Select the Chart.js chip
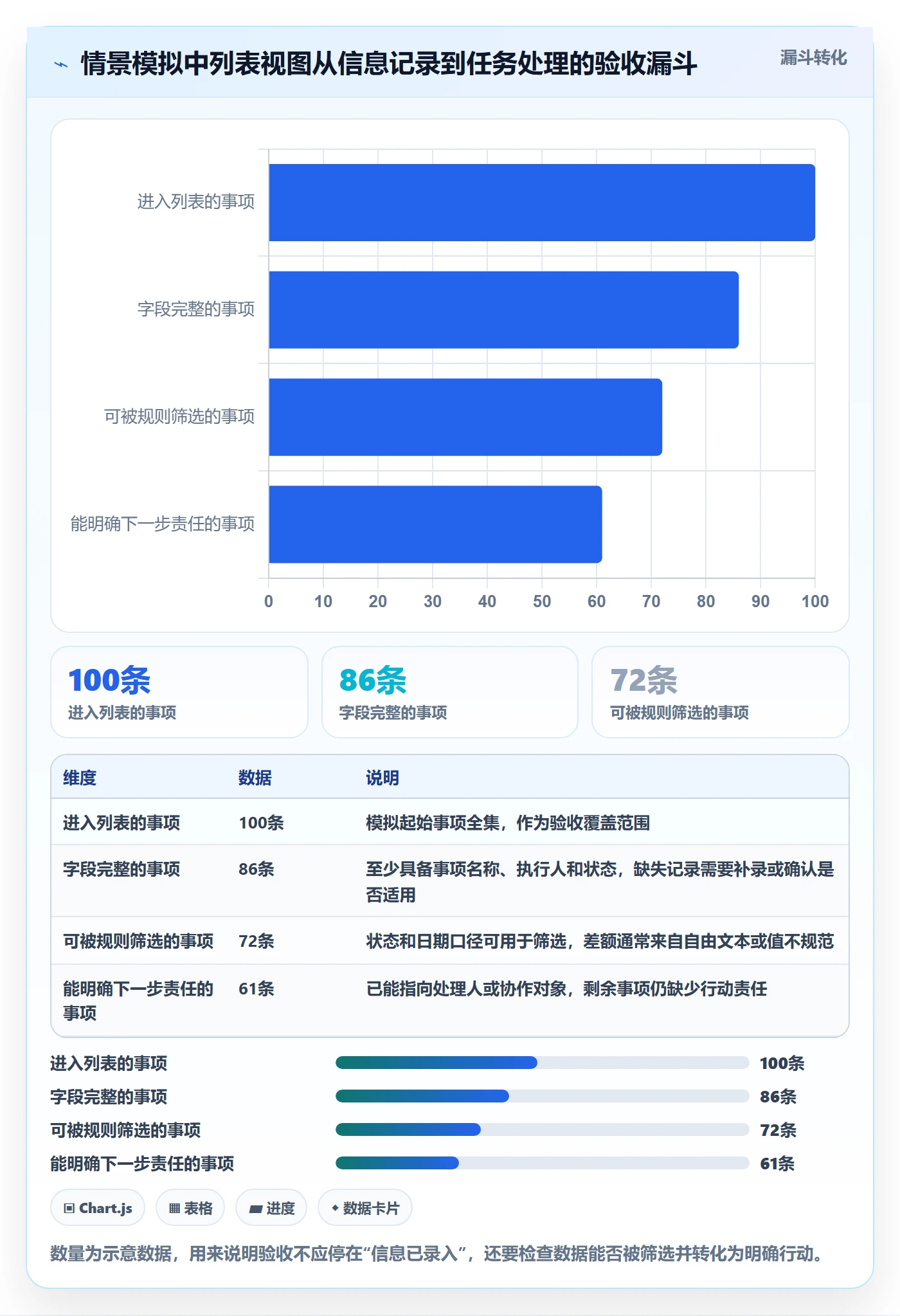 (x=98, y=1208)
